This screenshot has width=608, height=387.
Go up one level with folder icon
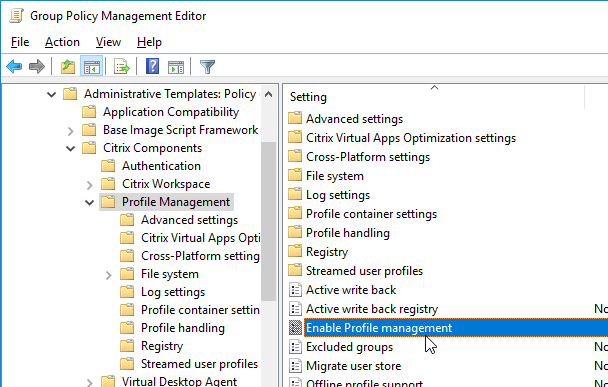(x=68, y=67)
